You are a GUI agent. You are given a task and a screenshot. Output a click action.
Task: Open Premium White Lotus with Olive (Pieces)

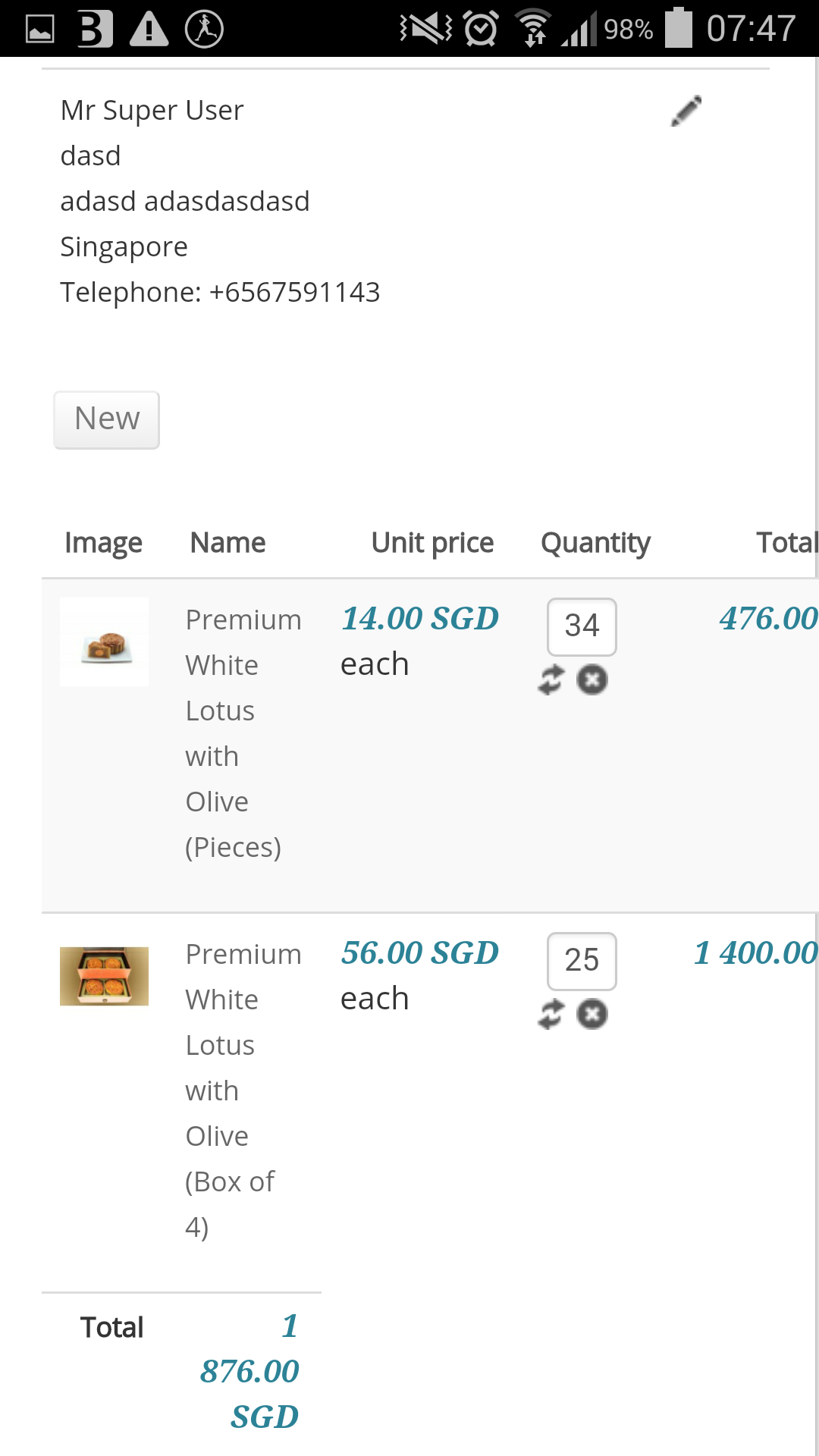(243, 733)
